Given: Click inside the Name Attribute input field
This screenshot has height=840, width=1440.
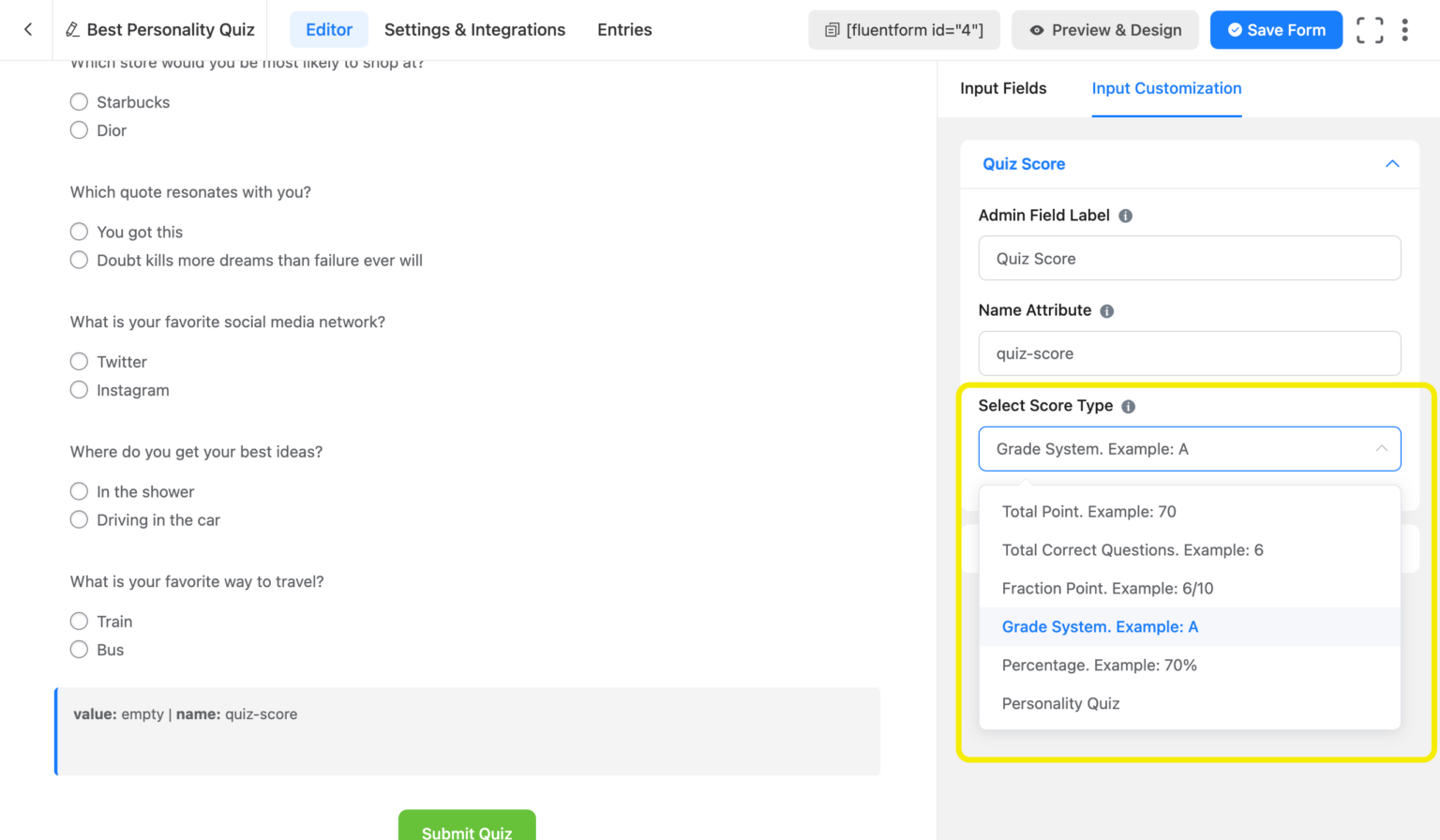Looking at the screenshot, I should [1189, 353].
